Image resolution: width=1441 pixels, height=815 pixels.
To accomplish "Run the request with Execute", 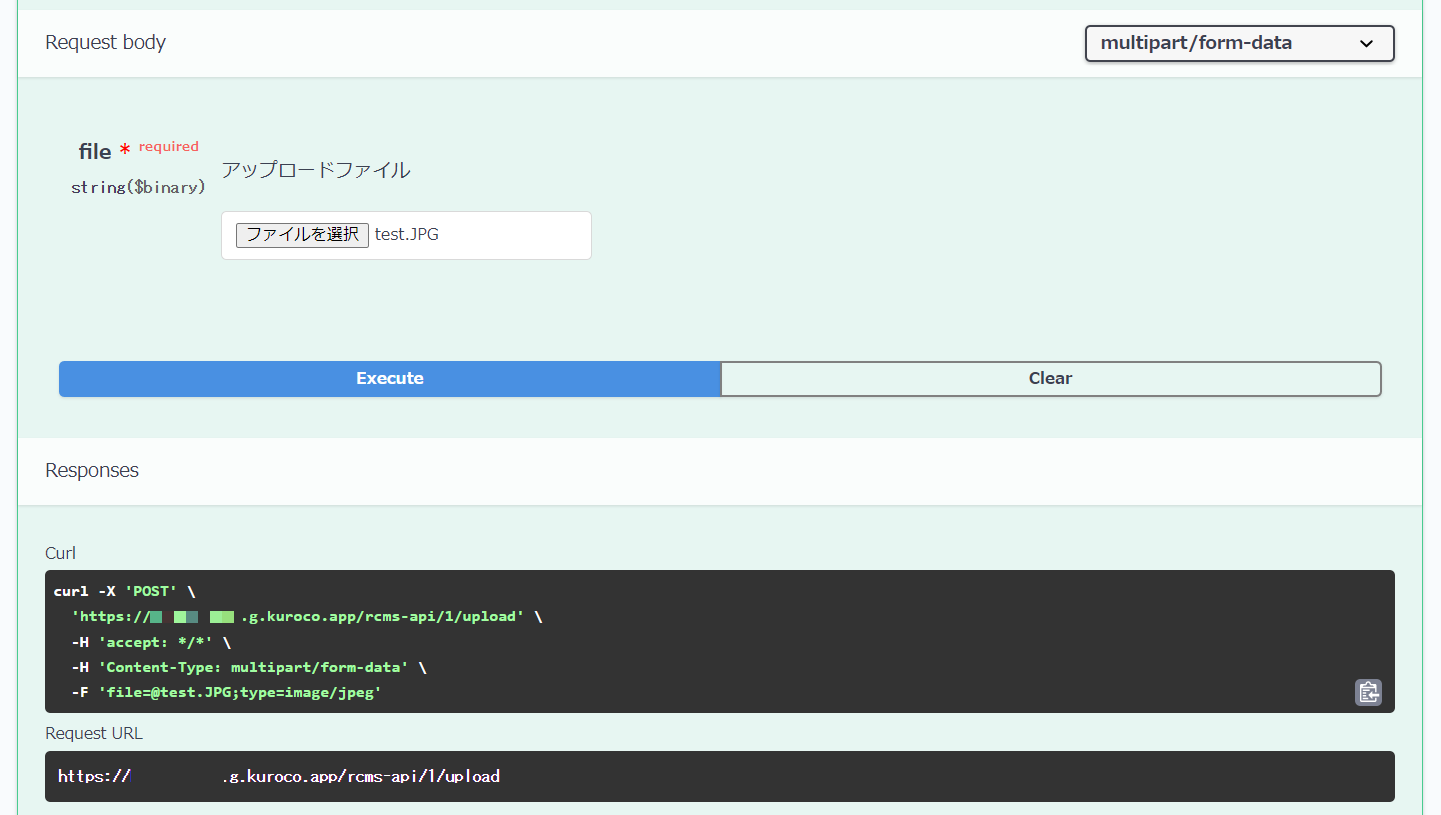I will [390, 379].
